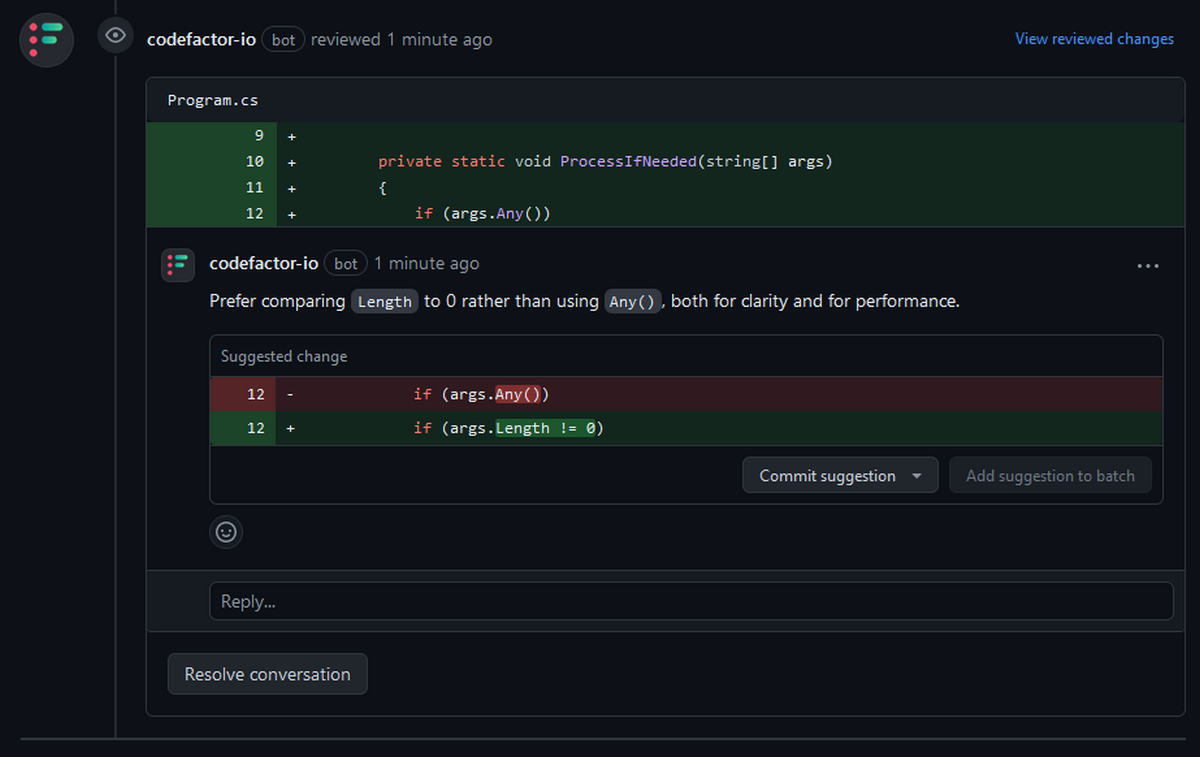Click the inline code 'Length' in comment

[x=384, y=301]
